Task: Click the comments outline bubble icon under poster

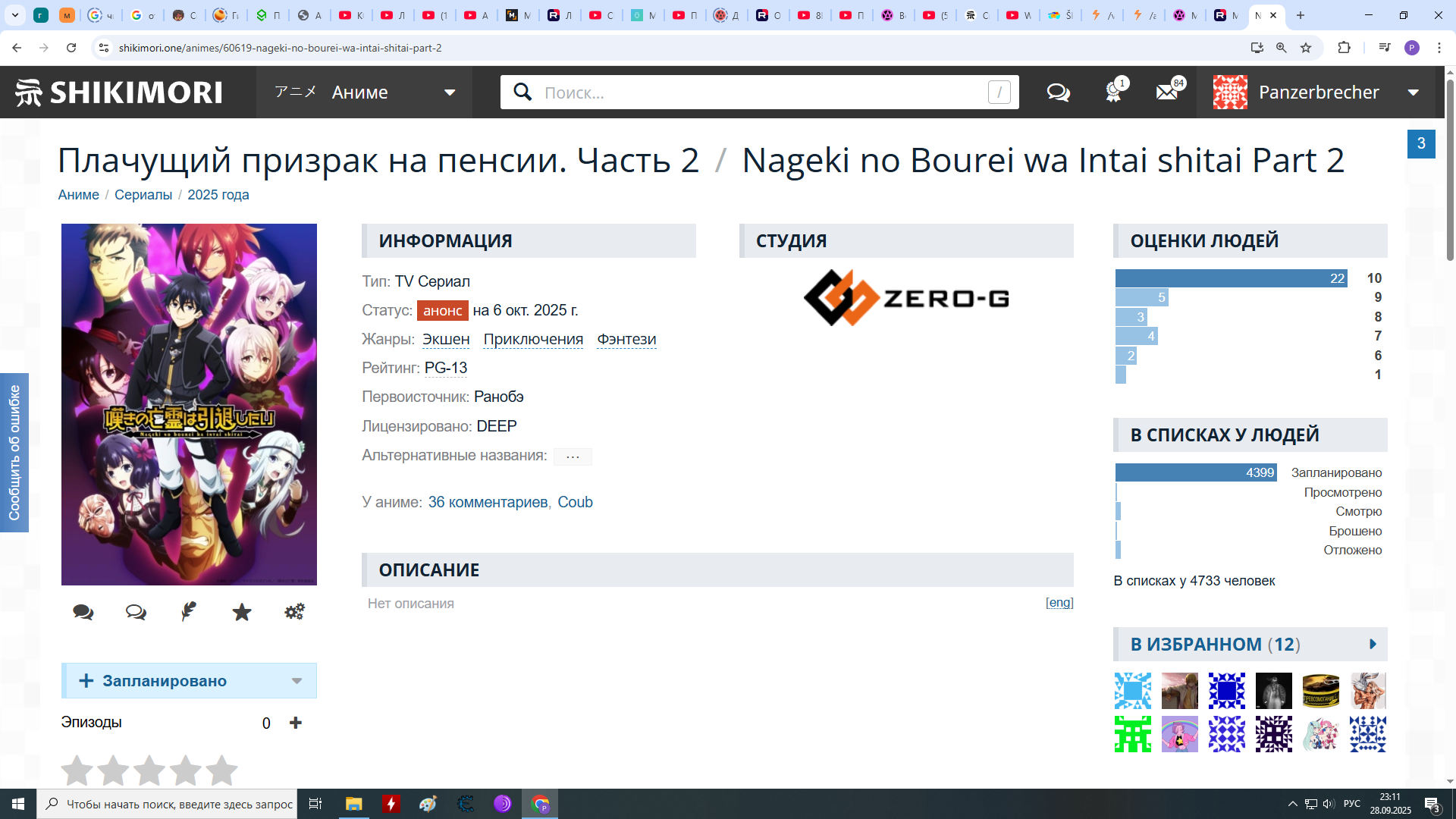Action: 136,612
